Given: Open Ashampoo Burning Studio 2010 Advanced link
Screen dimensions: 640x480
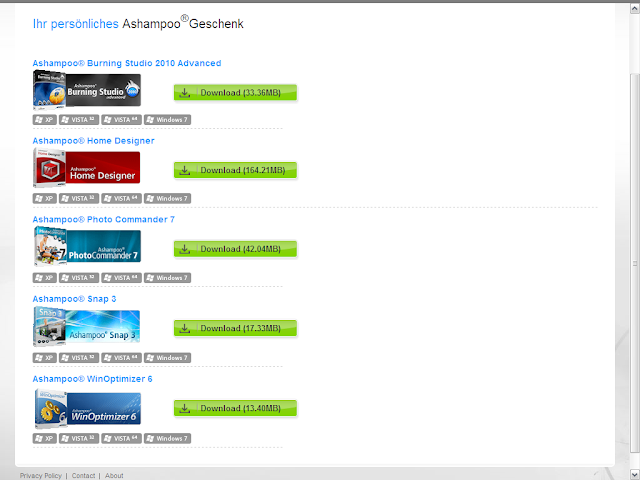Looking at the screenshot, I should [x=127, y=63].
